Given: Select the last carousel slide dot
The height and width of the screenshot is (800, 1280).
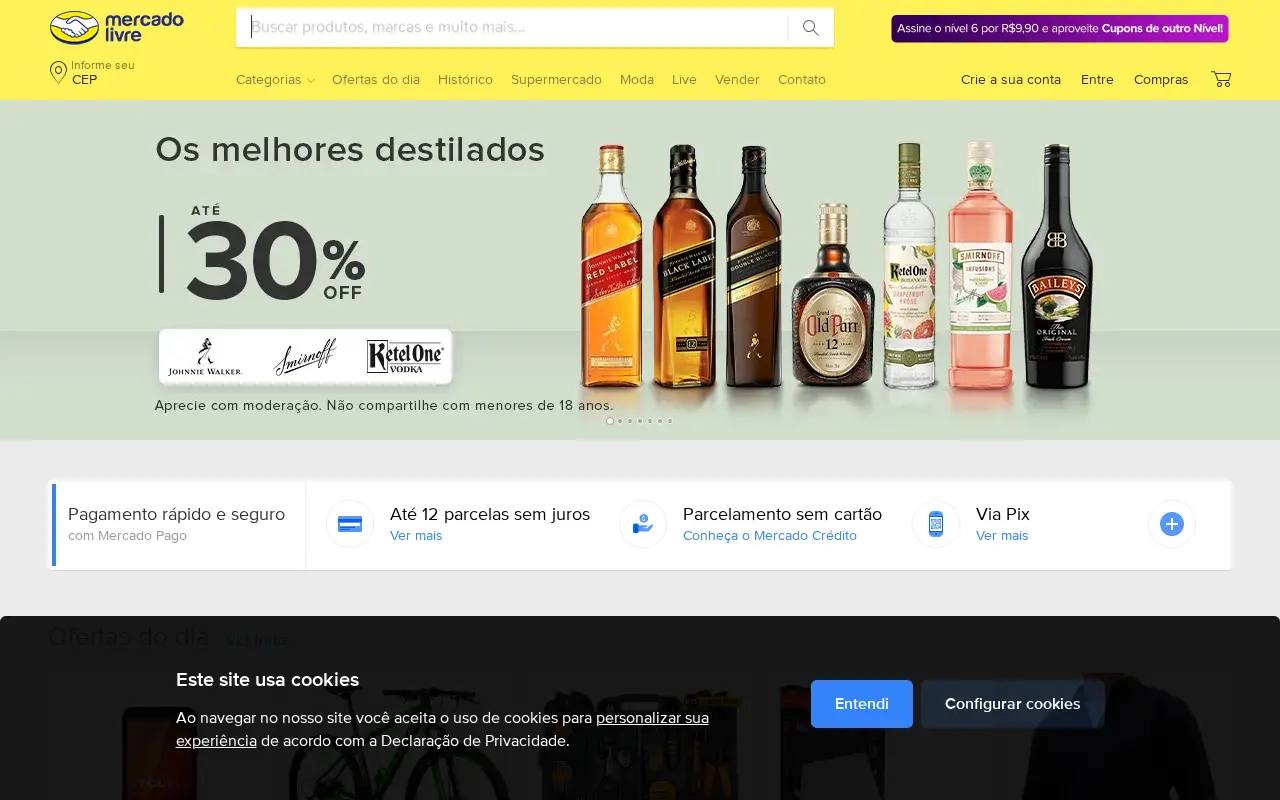Looking at the screenshot, I should tap(670, 421).
